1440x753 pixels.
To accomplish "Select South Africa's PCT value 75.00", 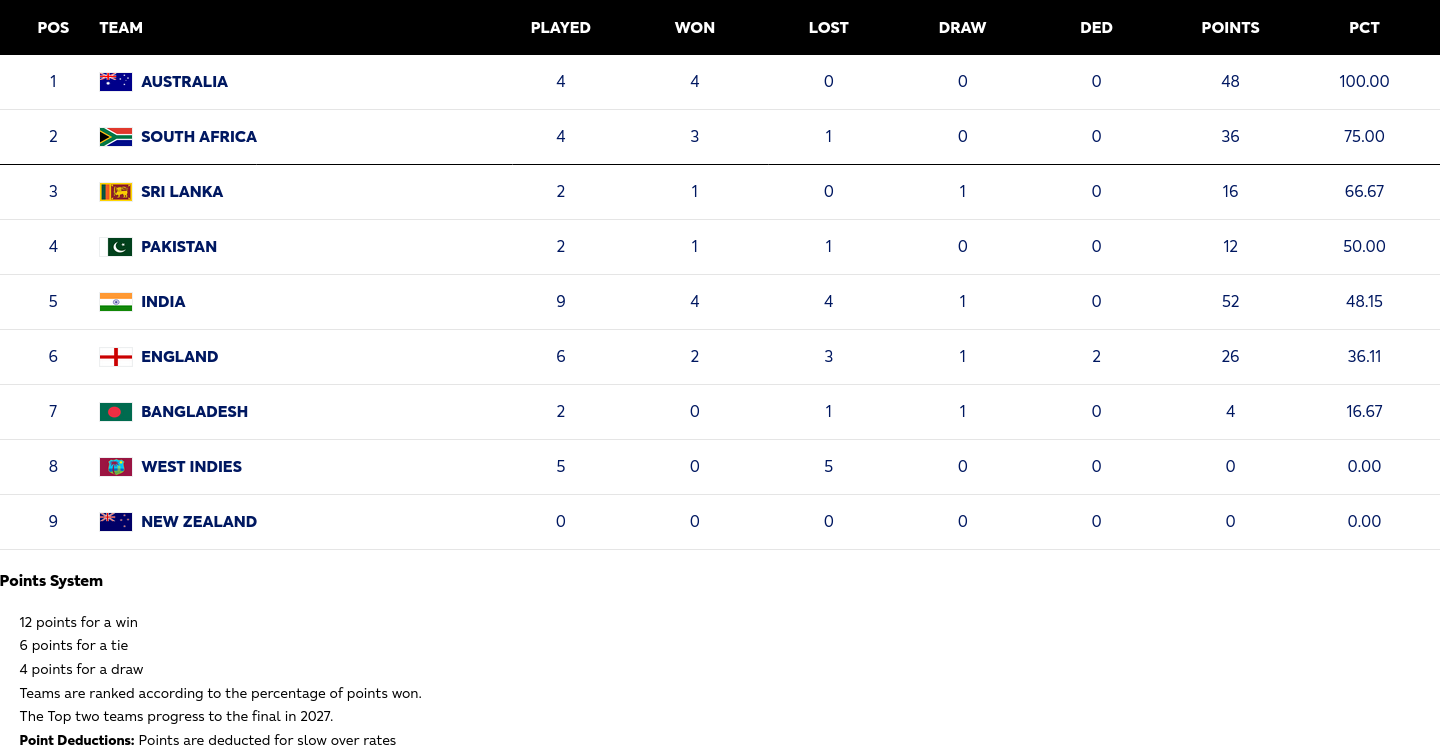I will coord(1365,137).
